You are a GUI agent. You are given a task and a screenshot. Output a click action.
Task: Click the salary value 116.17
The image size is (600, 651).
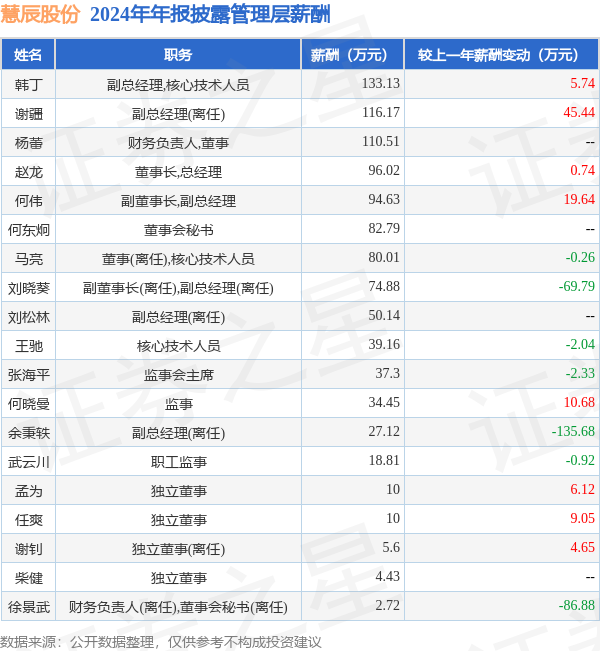pos(381,112)
